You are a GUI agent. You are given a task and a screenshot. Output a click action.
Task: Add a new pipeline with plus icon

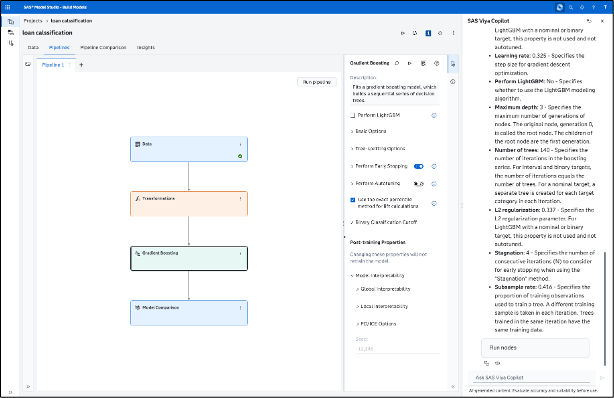81,65
